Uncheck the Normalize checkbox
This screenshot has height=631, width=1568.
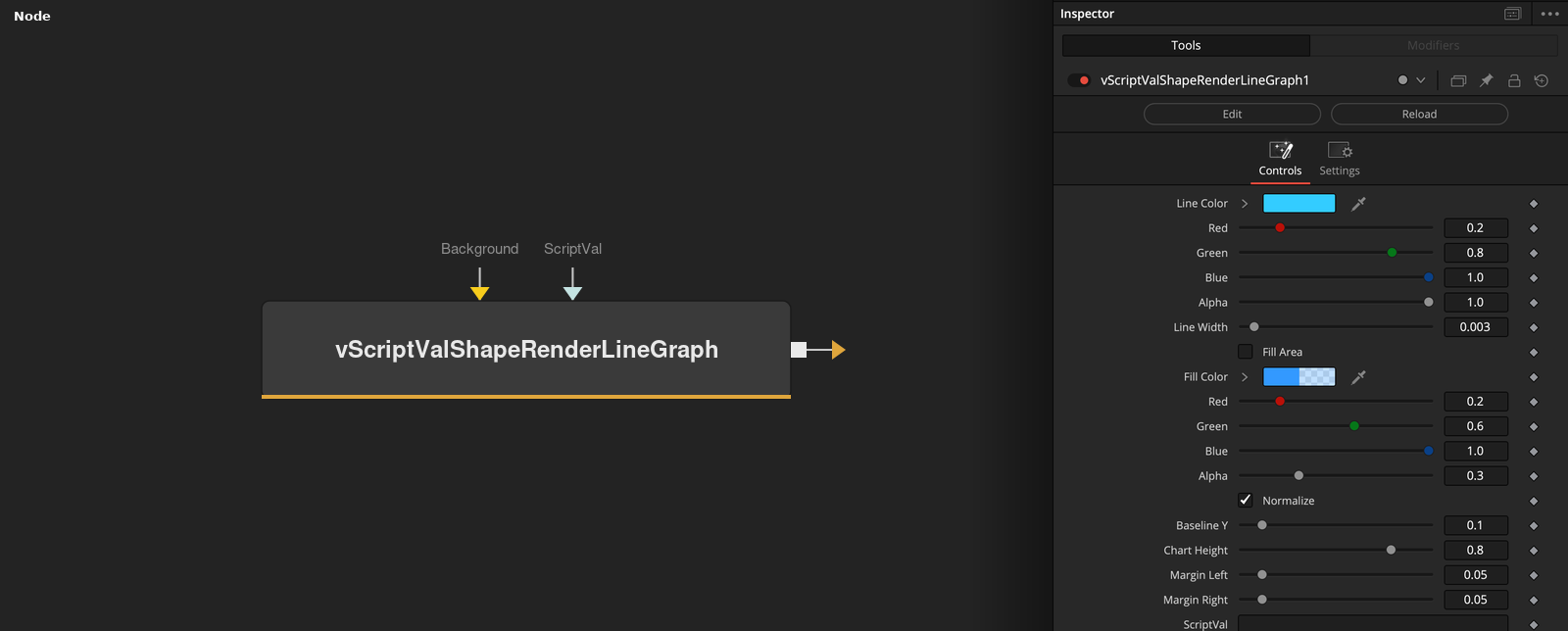click(x=1246, y=501)
